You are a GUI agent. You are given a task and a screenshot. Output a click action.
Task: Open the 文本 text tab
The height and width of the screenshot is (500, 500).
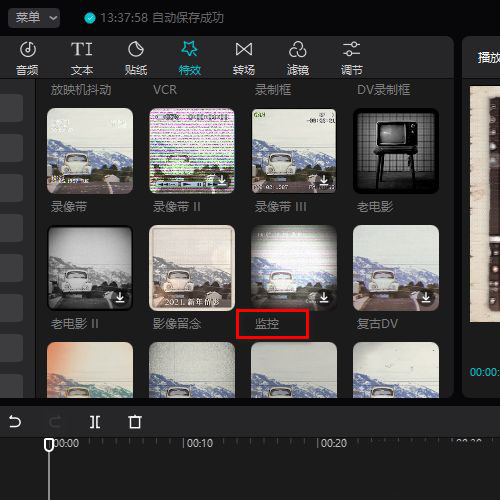(x=82, y=58)
